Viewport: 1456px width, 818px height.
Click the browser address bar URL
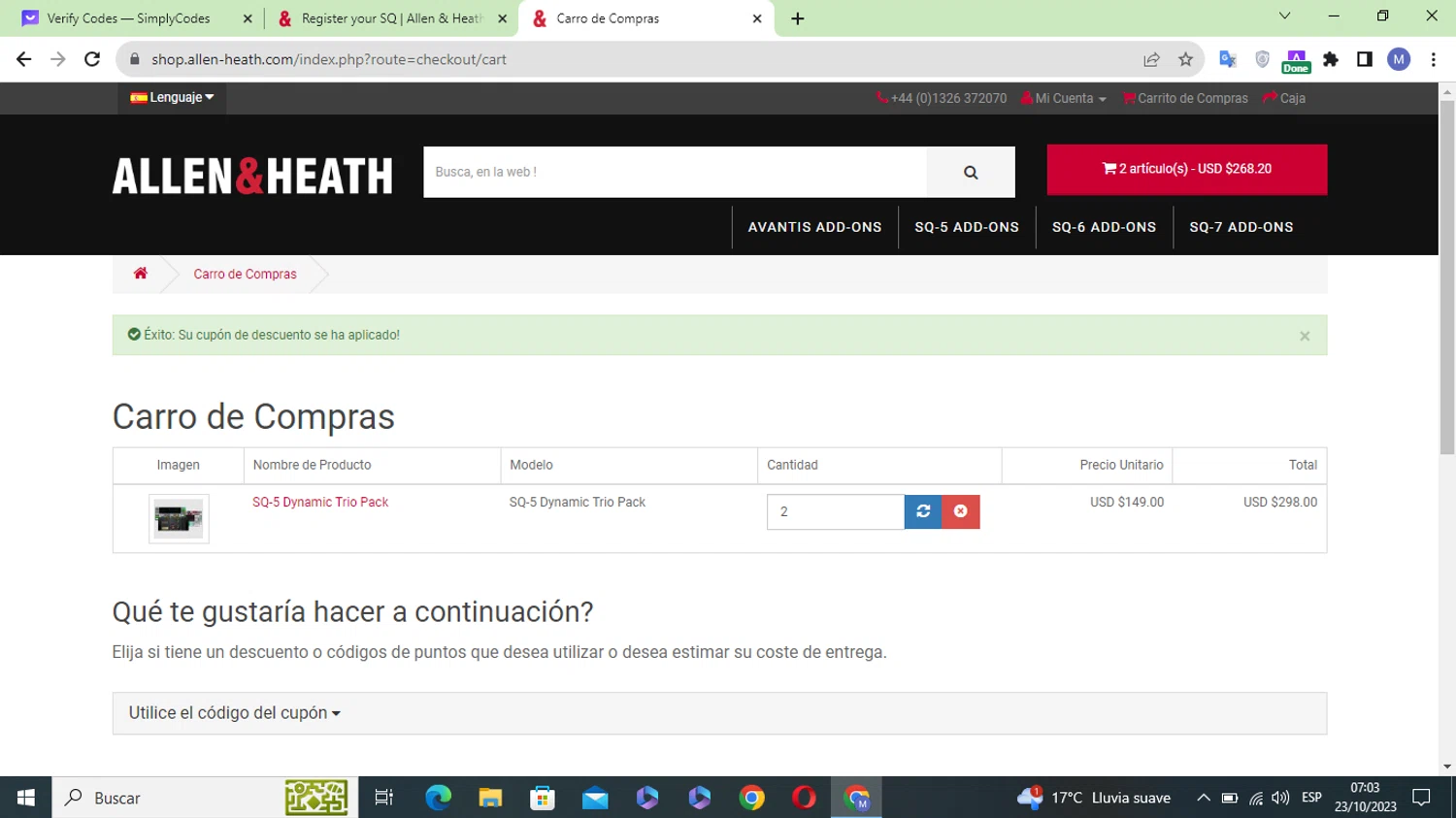[329, 59]
